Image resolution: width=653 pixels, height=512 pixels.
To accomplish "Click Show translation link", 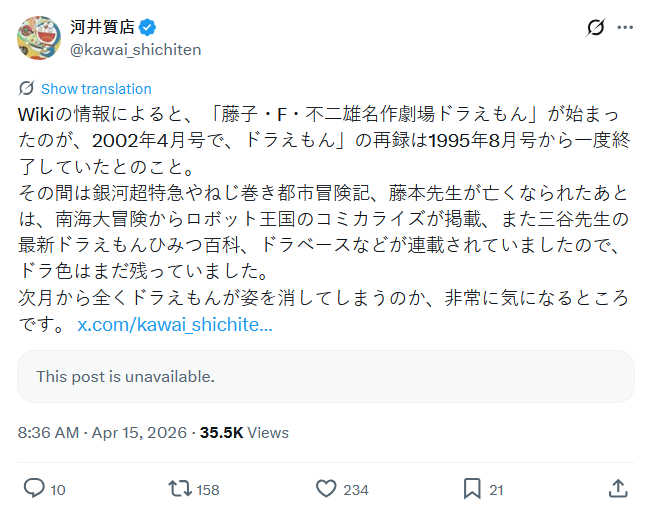I will click(96, 89).
